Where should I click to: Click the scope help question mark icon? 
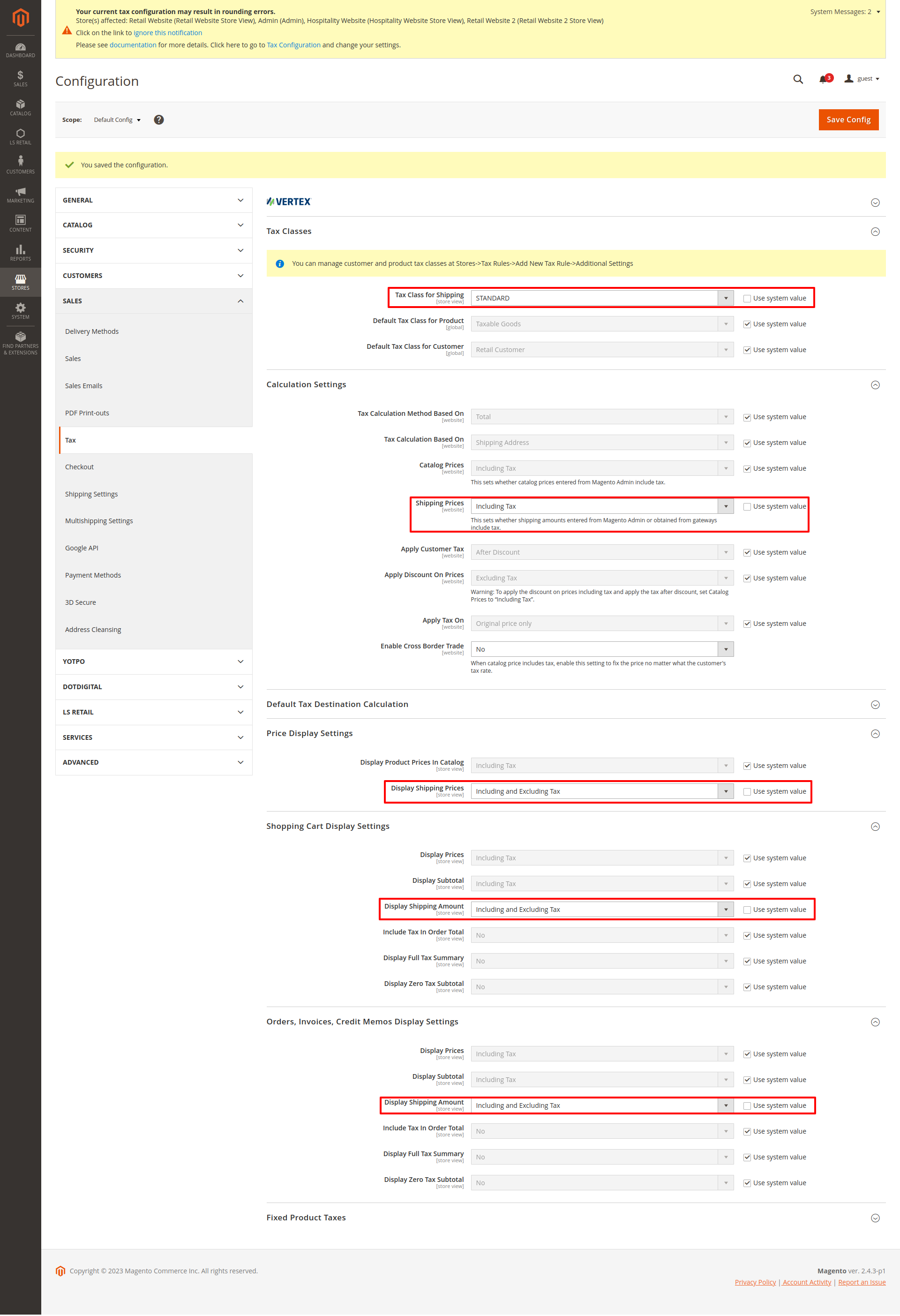(159, 120)
